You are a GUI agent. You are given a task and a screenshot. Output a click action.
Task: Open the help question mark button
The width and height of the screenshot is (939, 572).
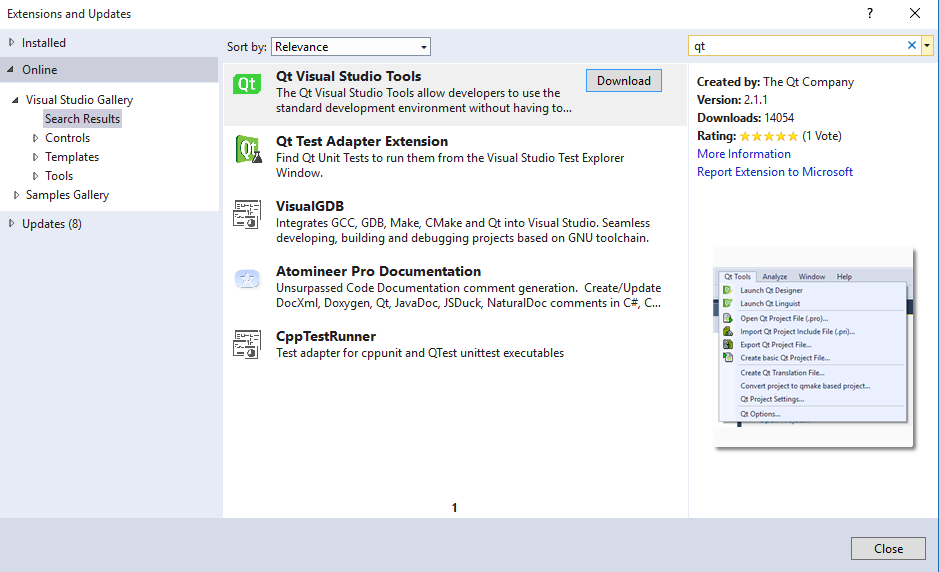[x=870, y=13]
